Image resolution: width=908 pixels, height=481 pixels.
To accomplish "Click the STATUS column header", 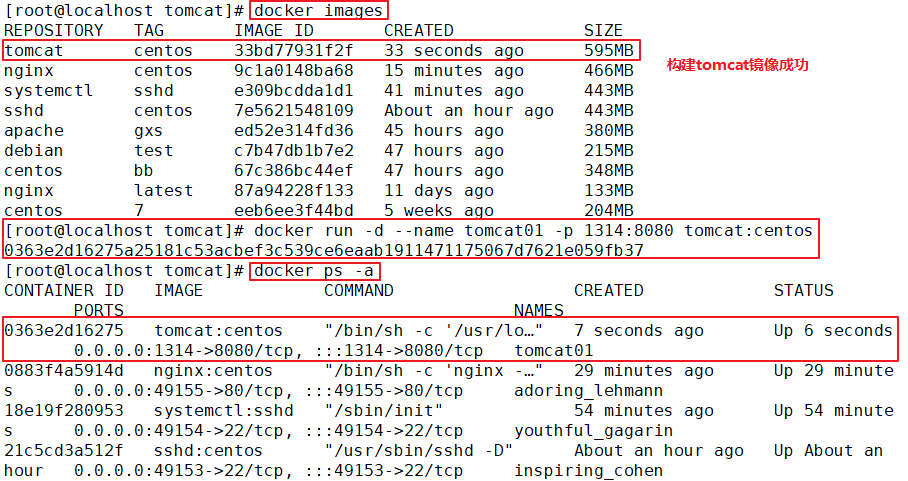I will click(804, 291).
